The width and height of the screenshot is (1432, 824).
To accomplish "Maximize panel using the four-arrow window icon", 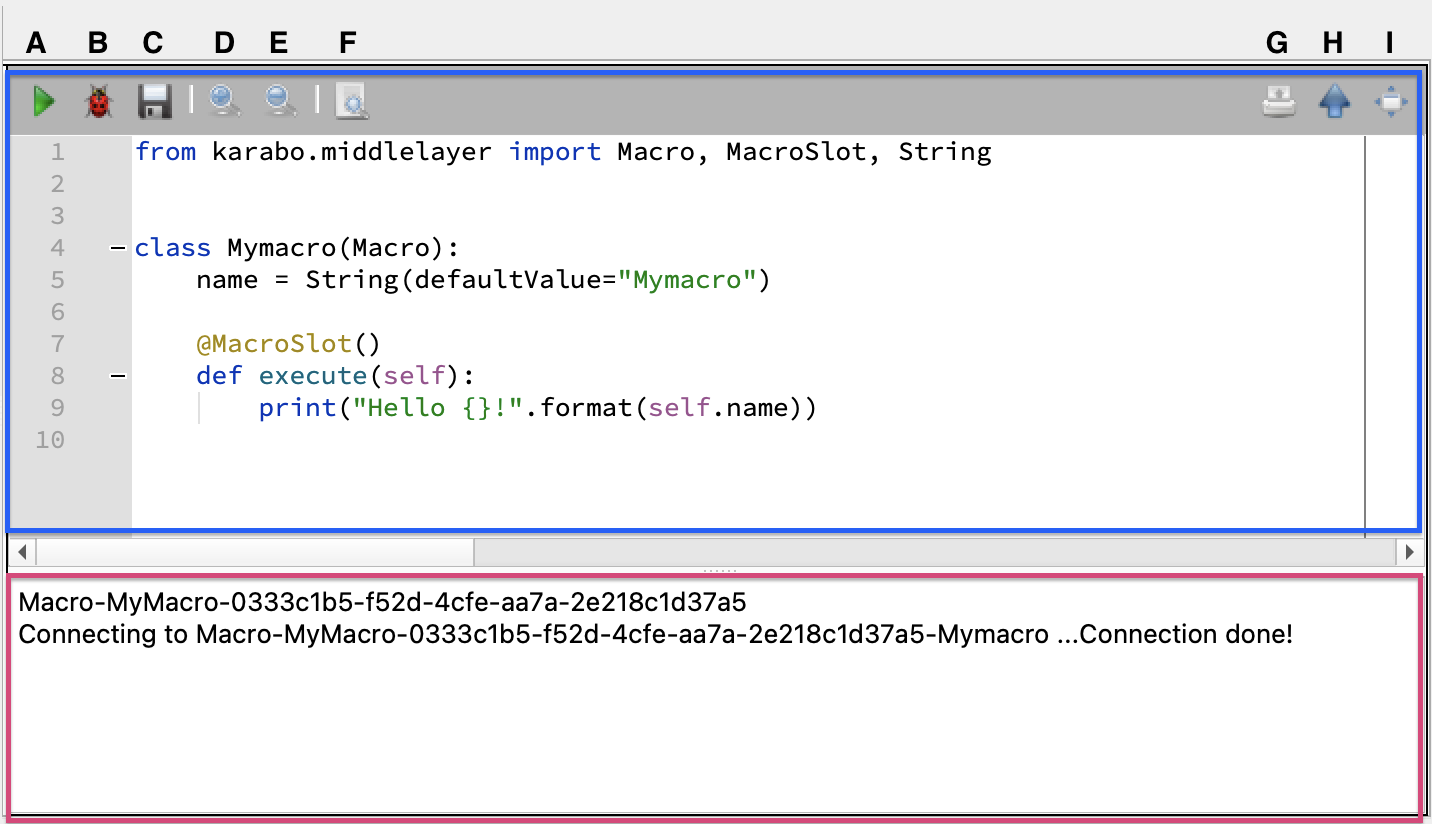I will tap(1391, 101).
